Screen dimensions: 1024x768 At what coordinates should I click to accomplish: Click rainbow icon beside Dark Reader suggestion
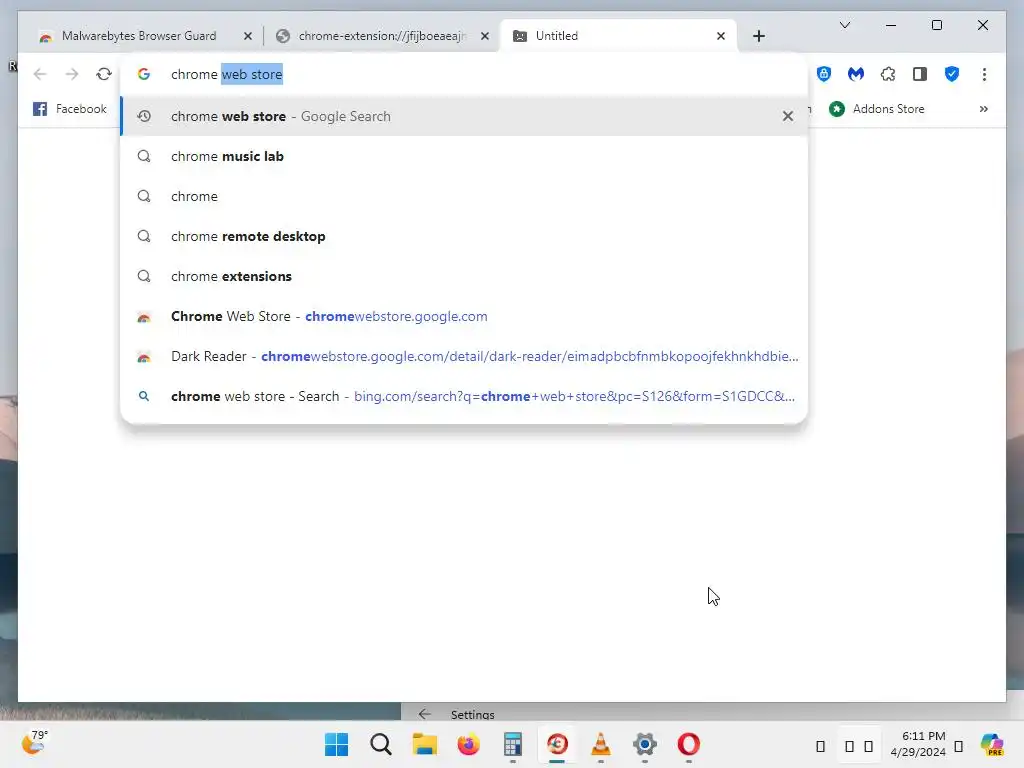(144, 358)
